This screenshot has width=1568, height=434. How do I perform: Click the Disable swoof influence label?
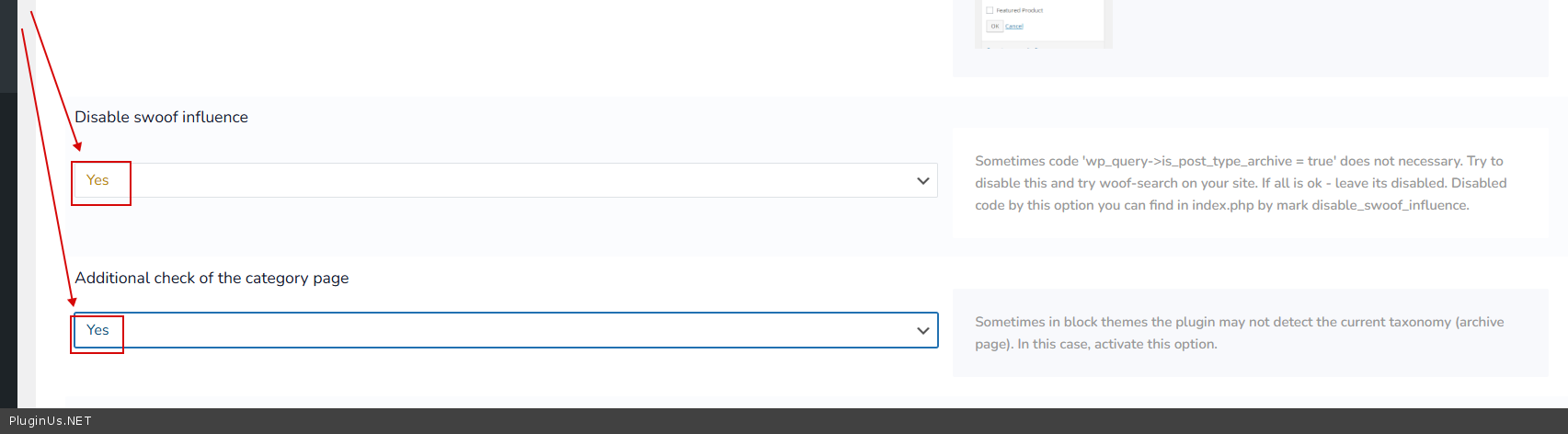[x=161, y=117]
